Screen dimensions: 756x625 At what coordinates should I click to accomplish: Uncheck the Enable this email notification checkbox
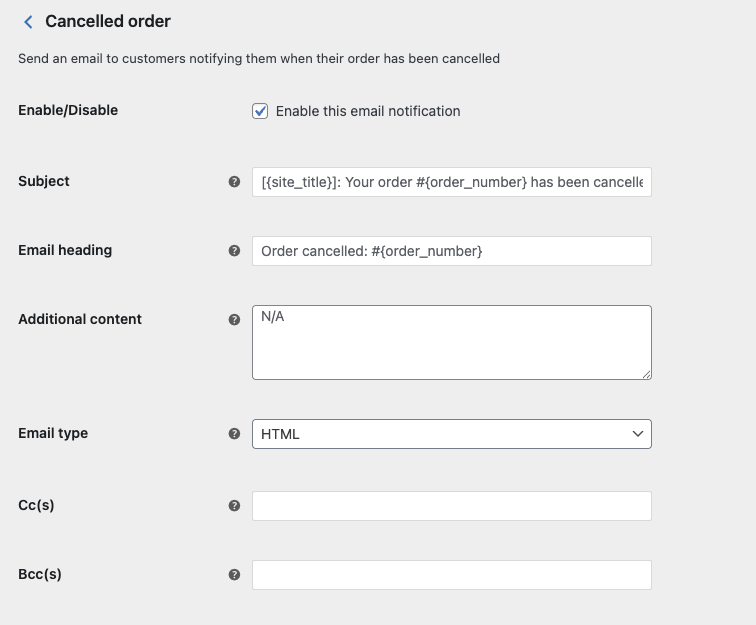(260, 111)
